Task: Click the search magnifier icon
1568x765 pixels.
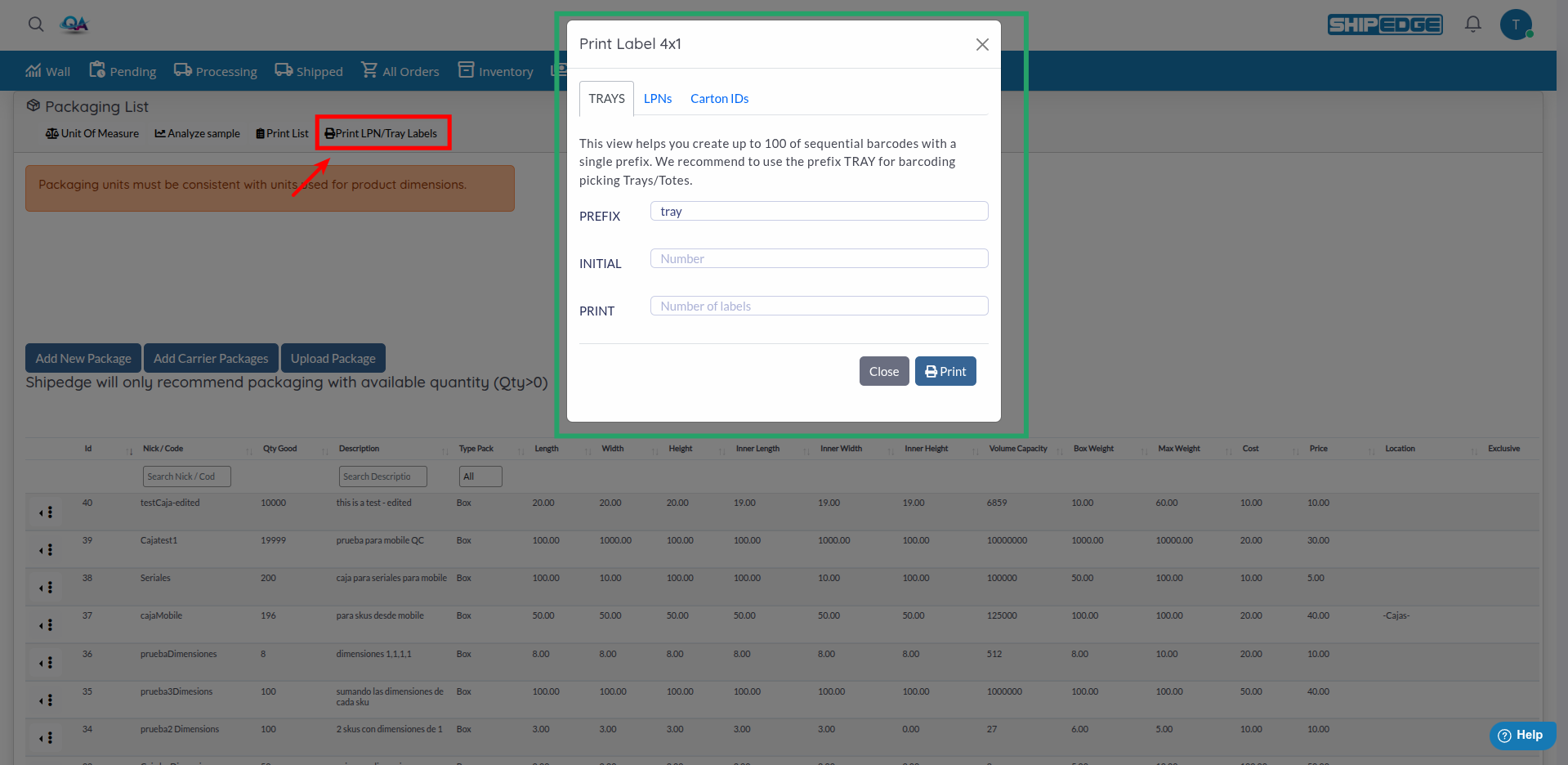Action: pyautogui.click(x=36, y=25)
